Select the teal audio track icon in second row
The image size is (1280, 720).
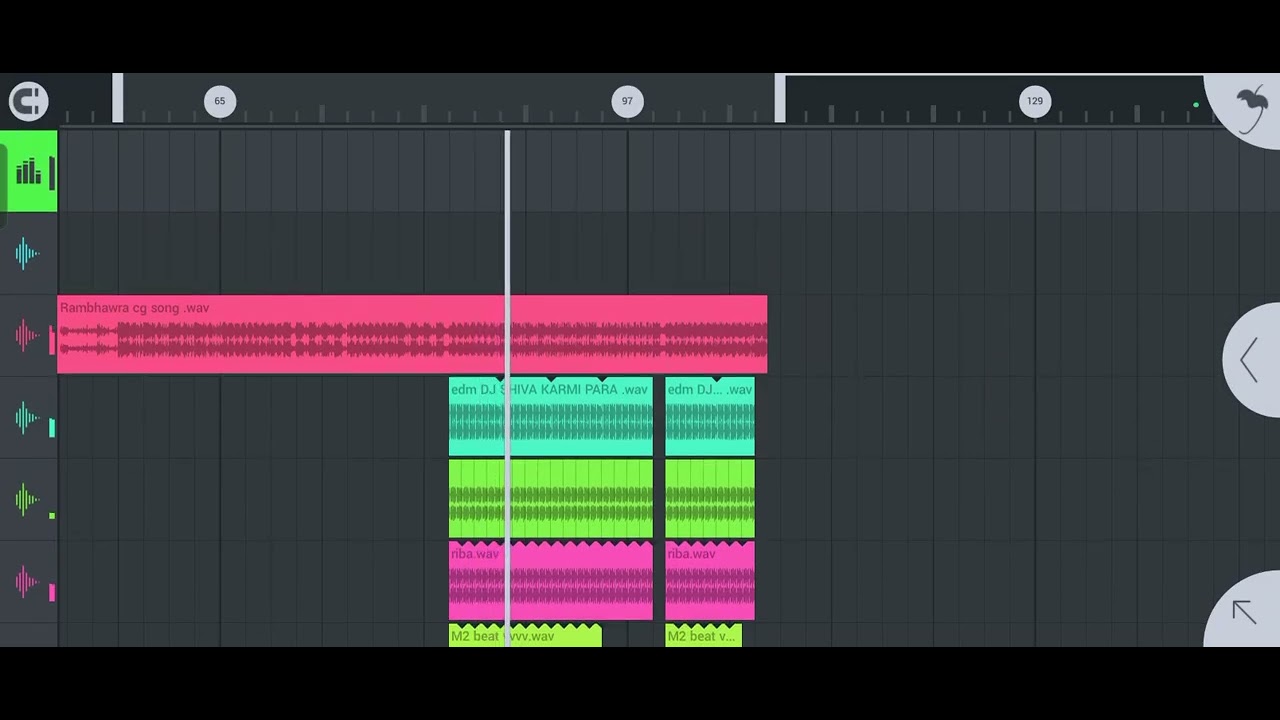click(x=27, y=253)
